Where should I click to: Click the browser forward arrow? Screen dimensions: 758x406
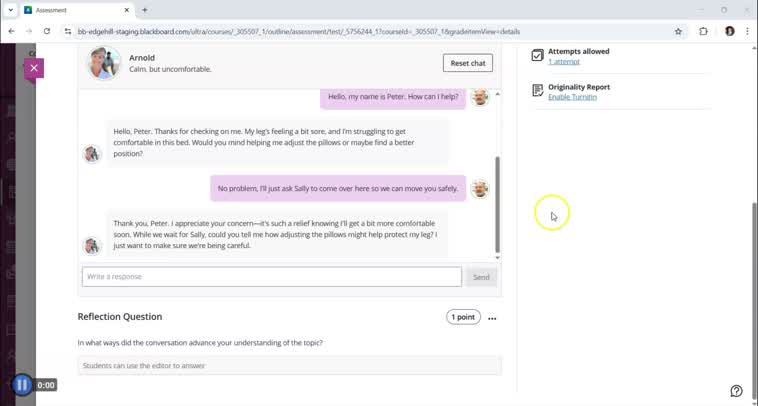[29, 31]
